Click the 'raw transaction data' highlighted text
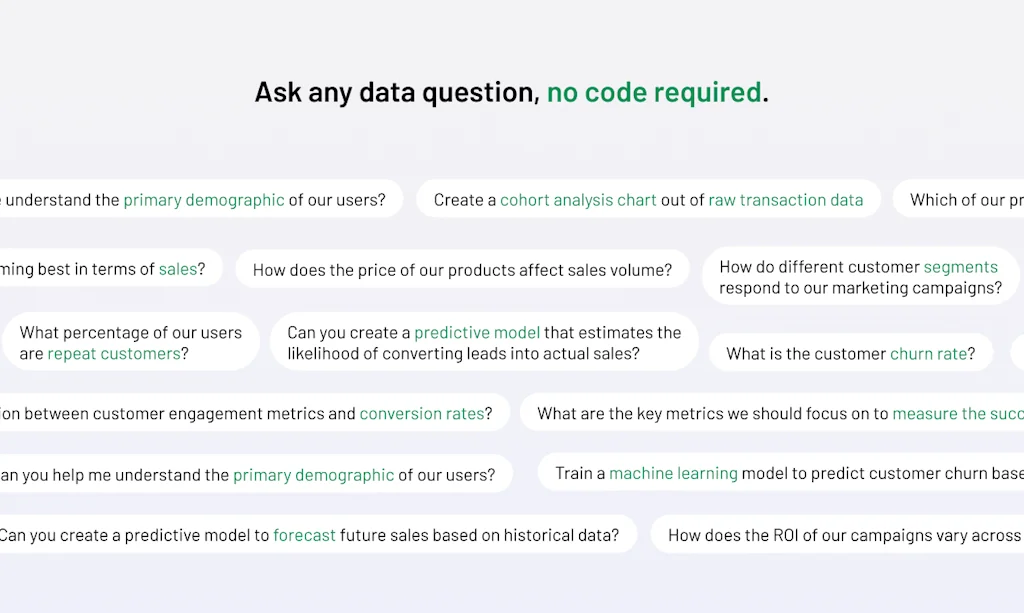The width and height of the screenshot is (1024, 613). [x=786, y=199]
